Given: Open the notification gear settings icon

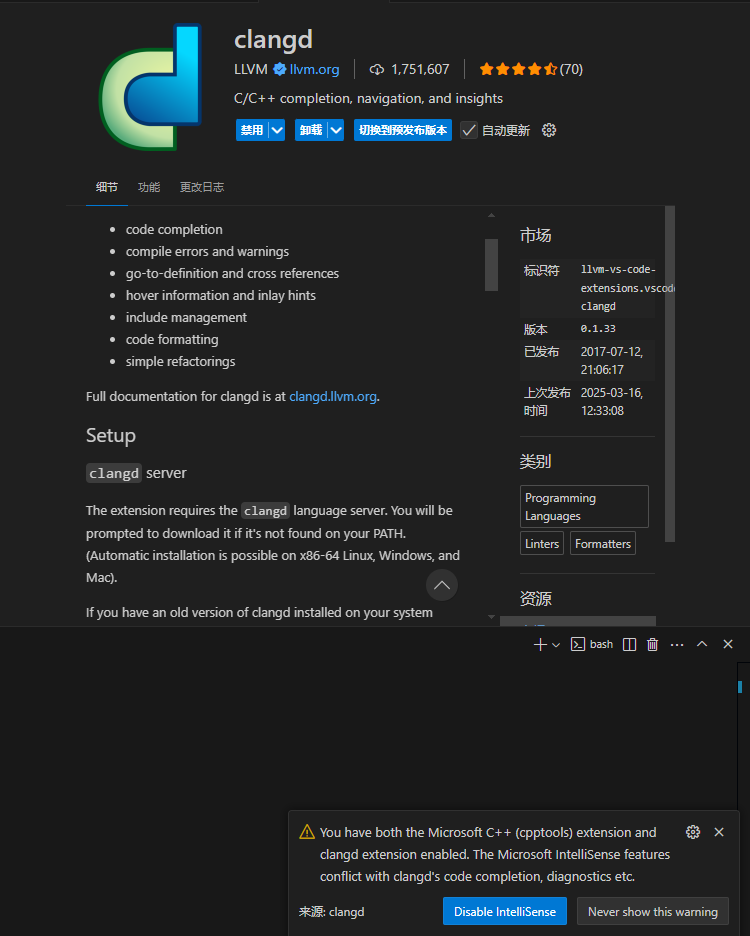Looking at the screenshot, I should (693, 832).
